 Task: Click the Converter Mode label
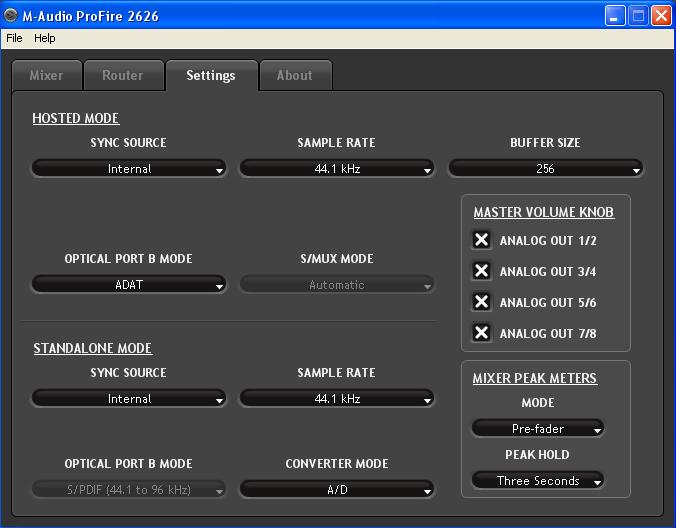pyautogui.click(x=337, y=464)
